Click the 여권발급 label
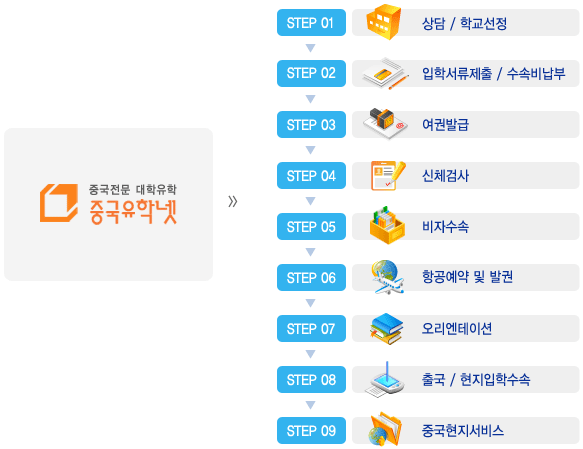The height and width of the screenshot is (449, 583). pos(445,125)
